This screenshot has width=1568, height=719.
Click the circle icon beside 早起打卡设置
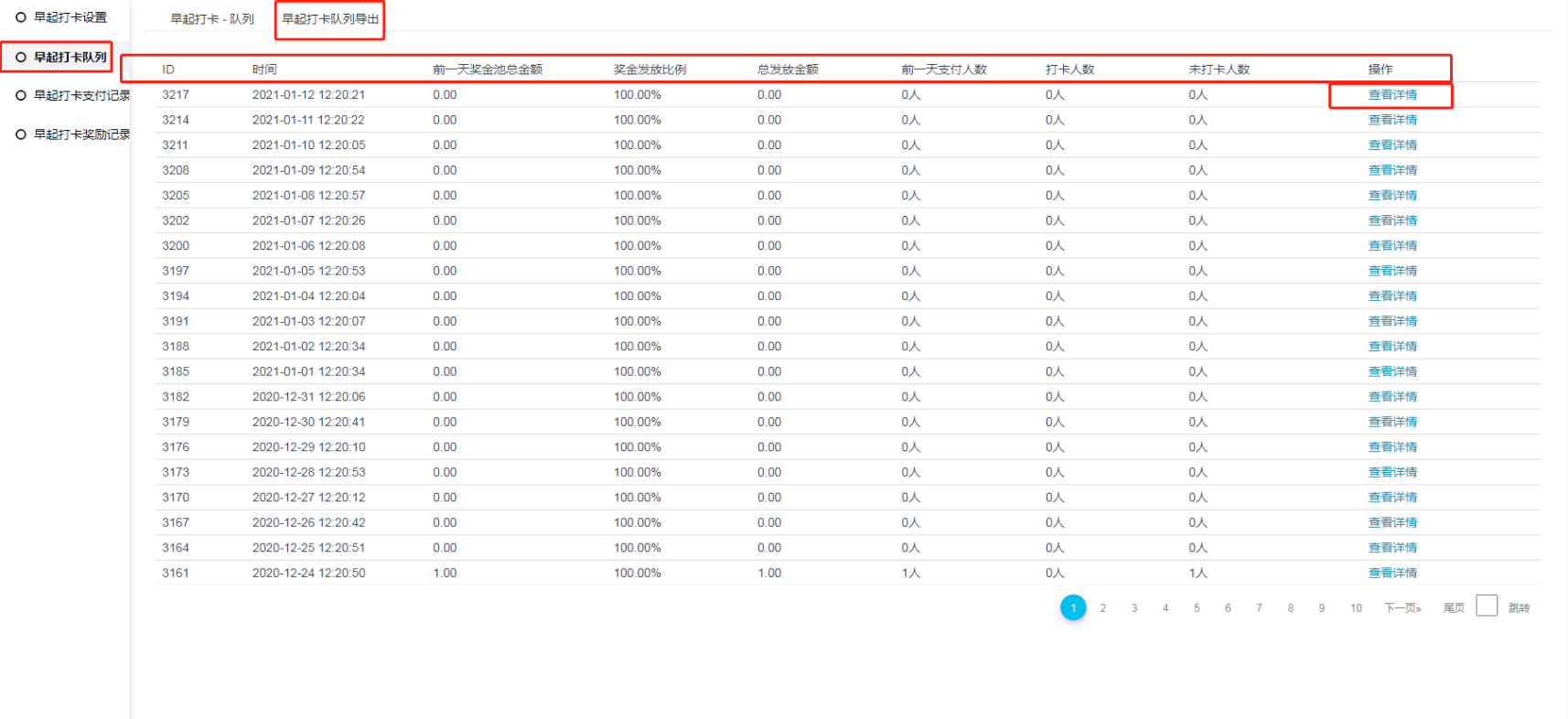click(x=21, y=17)
